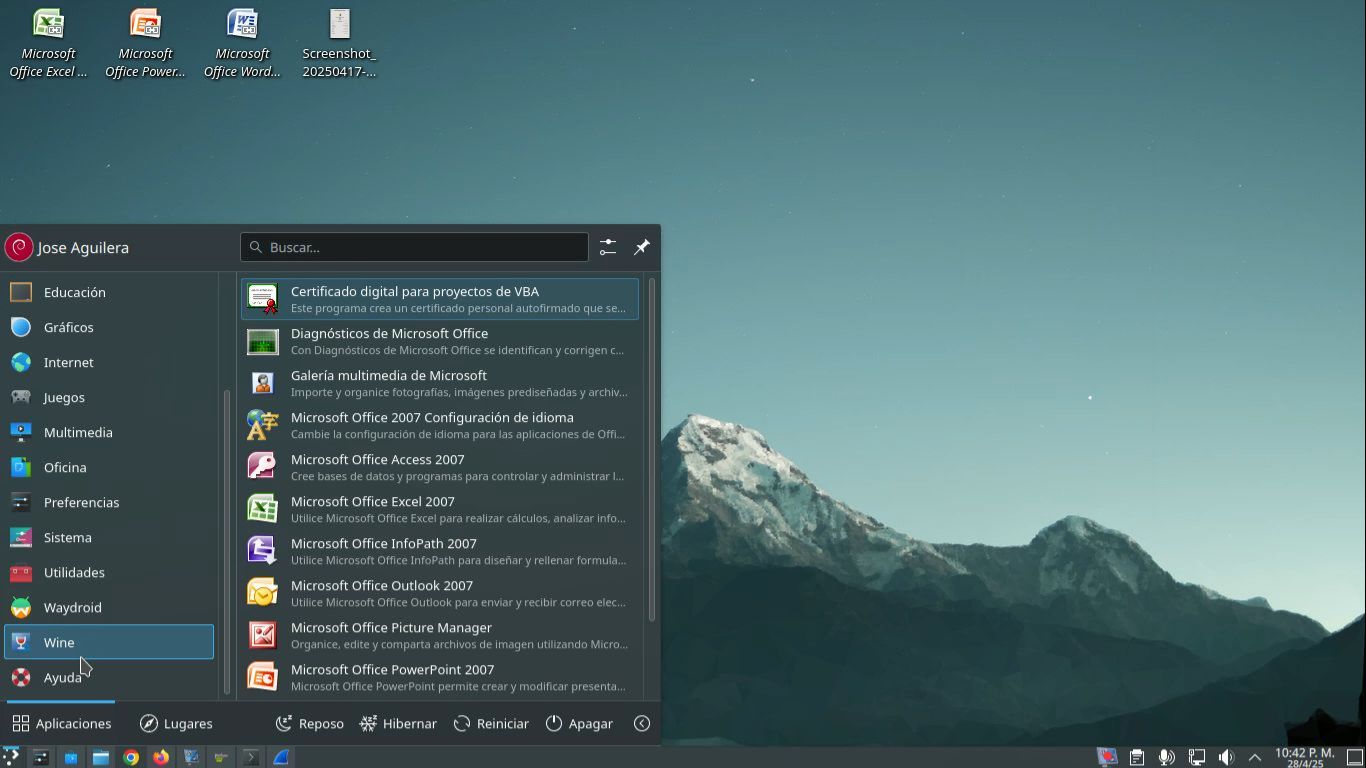Open the Utilidades category

pyautogui.click(x=109, y=572)
